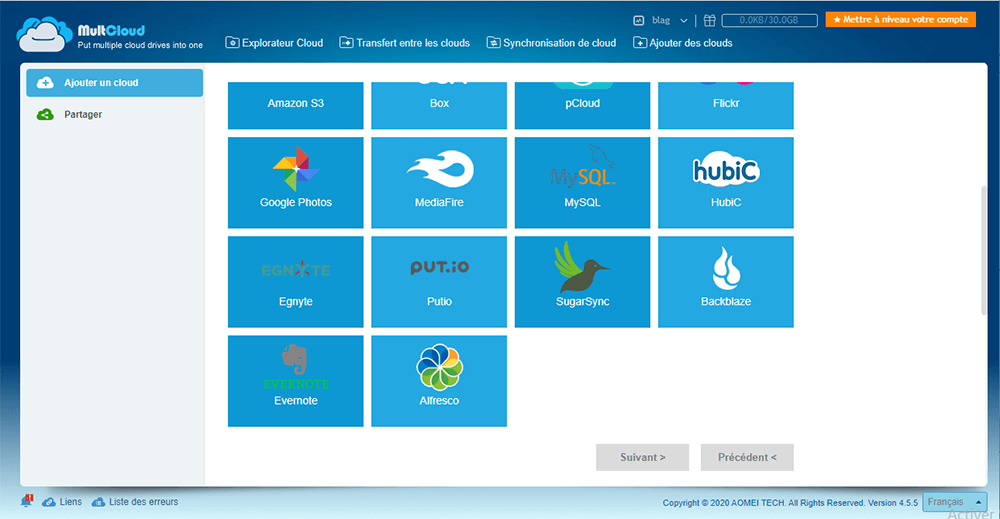Click the copyright AOMEI TECH text

(790, 503)
